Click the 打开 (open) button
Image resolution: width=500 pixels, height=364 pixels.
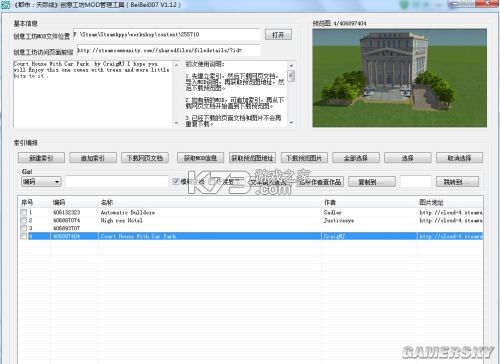coord(278,35)
